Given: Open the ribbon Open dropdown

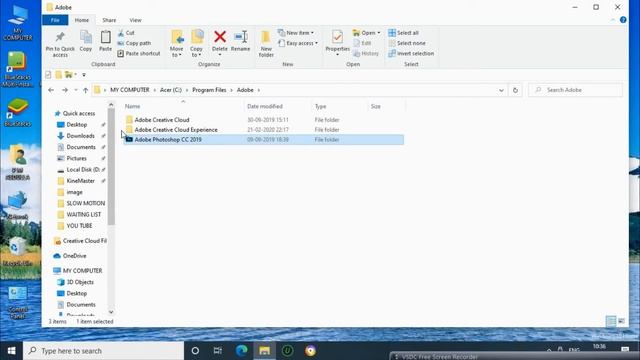Looking at the screenshot, I should click(x=367, y=33).
